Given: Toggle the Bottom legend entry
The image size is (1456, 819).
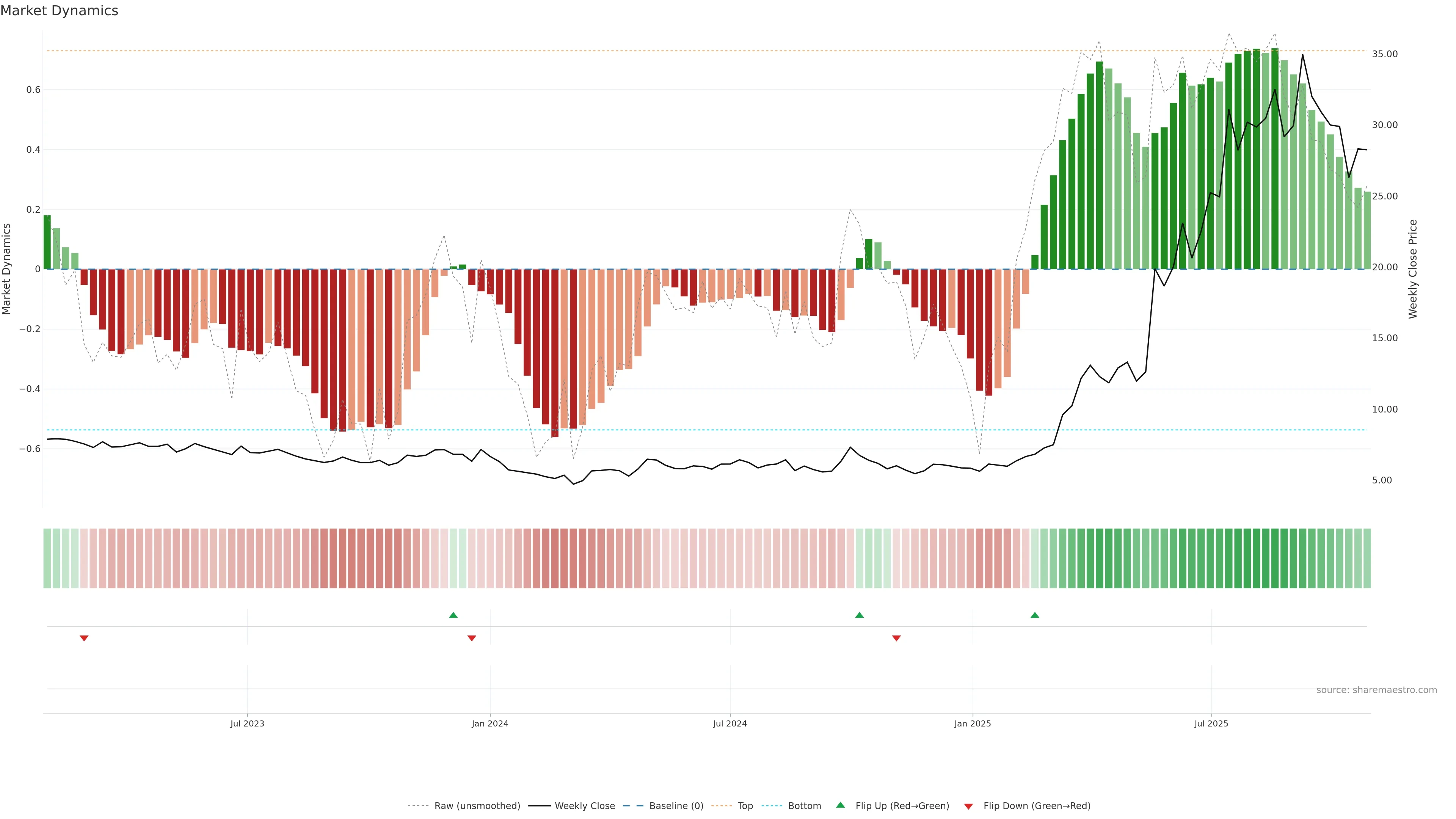Looking at the screenshot, I should pyautogui.click(x=804, y=806).
